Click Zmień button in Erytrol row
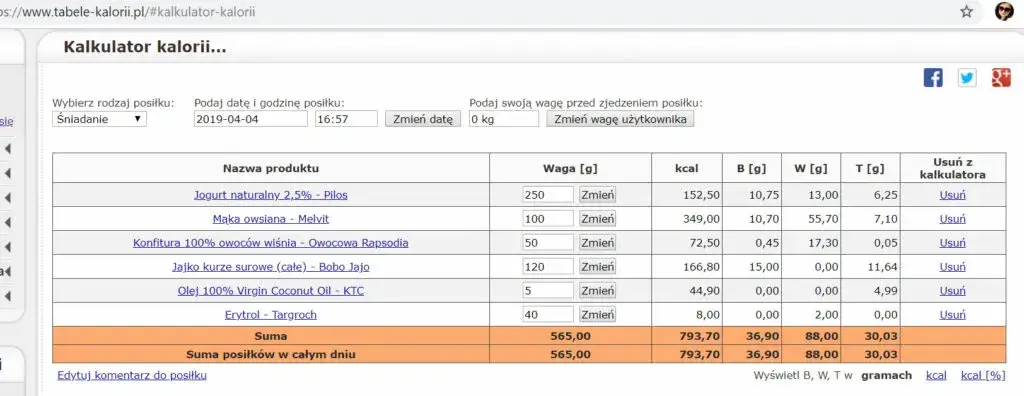This screenshot has height=396, width=1024. pyautogui.click(x=598, y=314)
